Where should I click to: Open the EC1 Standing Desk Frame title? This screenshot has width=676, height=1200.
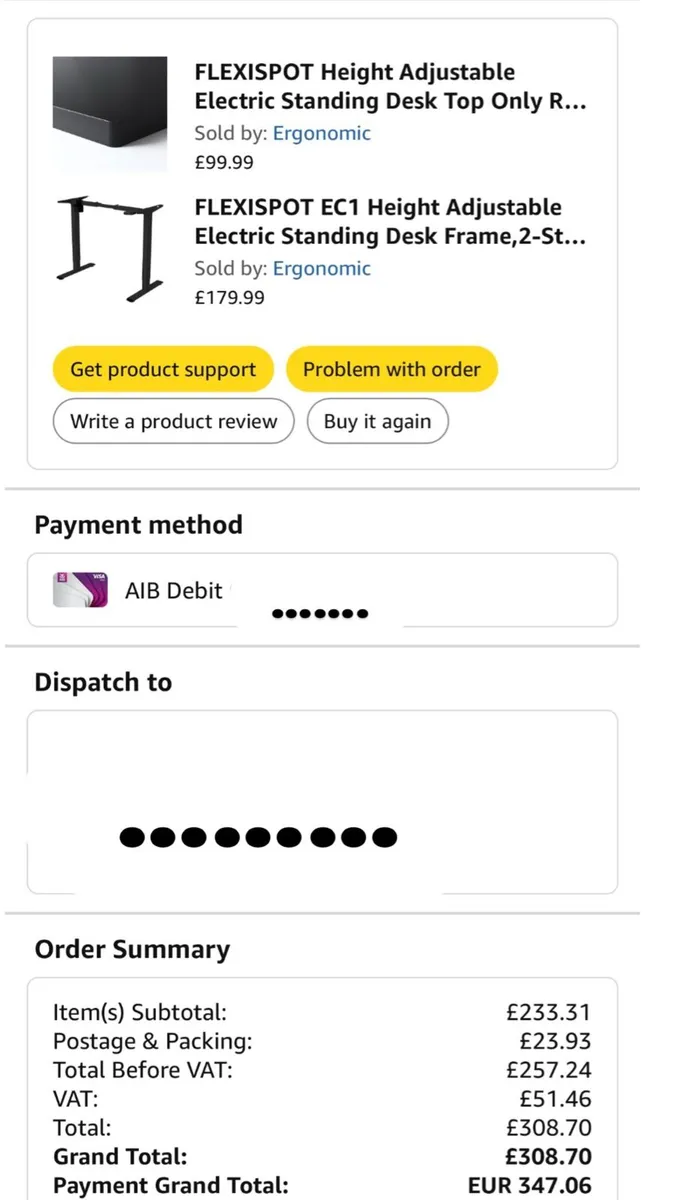click(390, 222)
